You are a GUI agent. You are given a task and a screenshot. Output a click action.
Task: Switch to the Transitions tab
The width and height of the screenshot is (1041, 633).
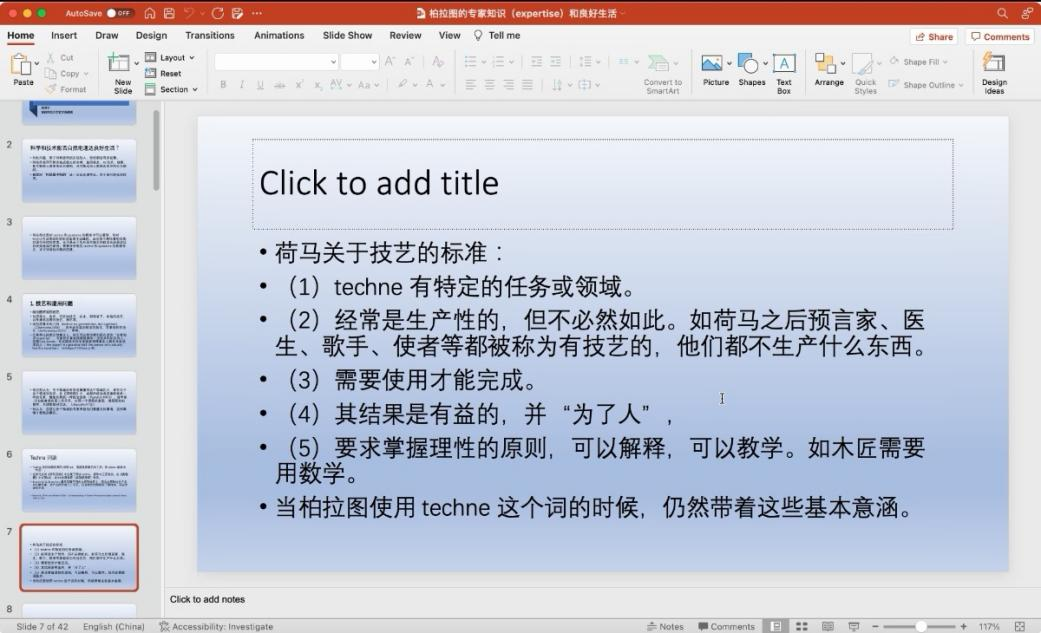(210, 36)
